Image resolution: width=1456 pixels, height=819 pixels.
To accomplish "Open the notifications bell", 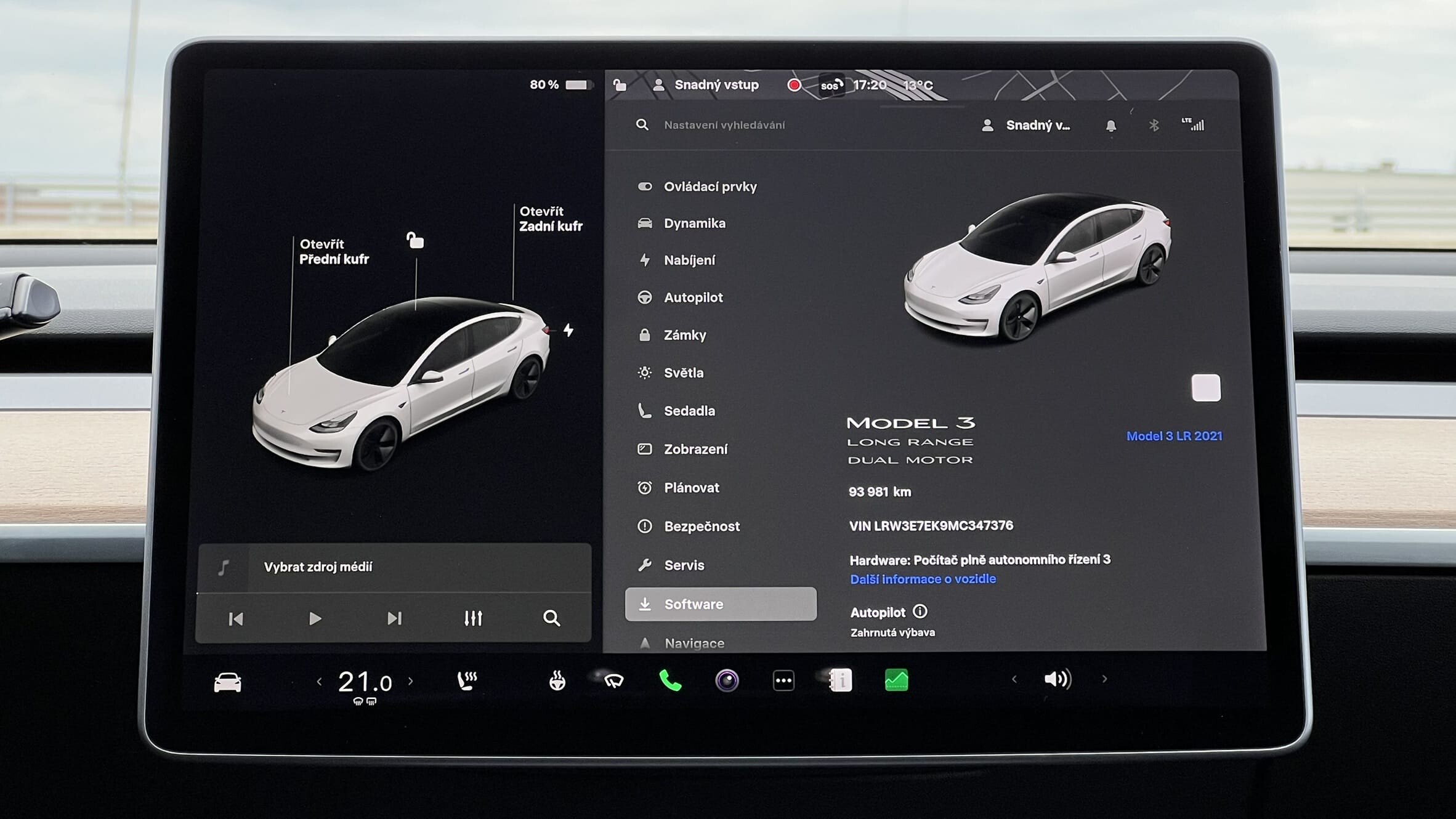I will coord(1110,126).
